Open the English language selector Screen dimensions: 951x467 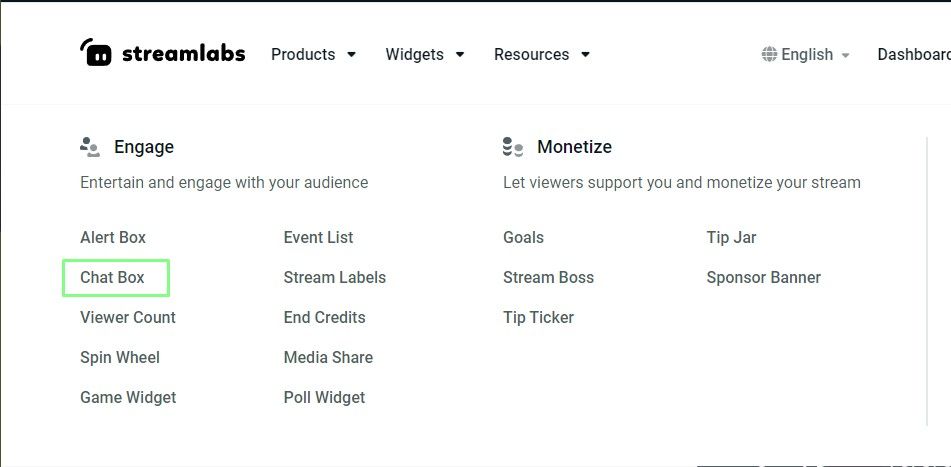tap(807, 55)
